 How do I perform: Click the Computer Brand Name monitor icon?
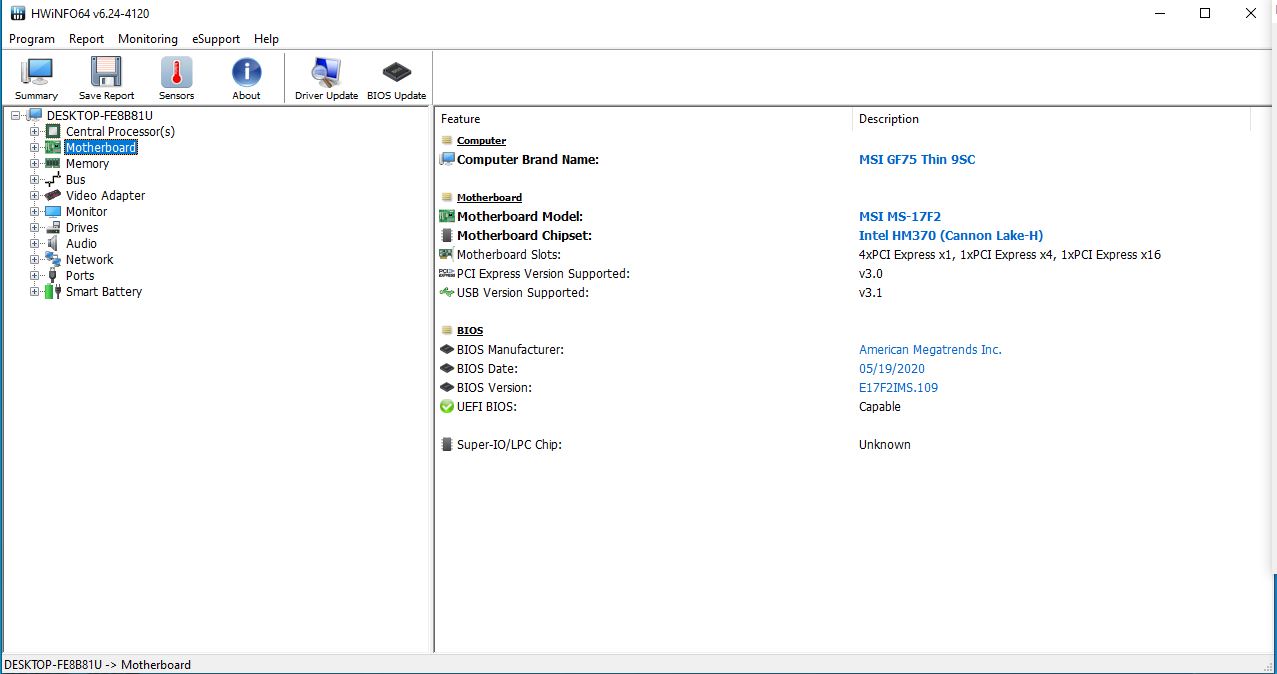[x=447, y=159]
